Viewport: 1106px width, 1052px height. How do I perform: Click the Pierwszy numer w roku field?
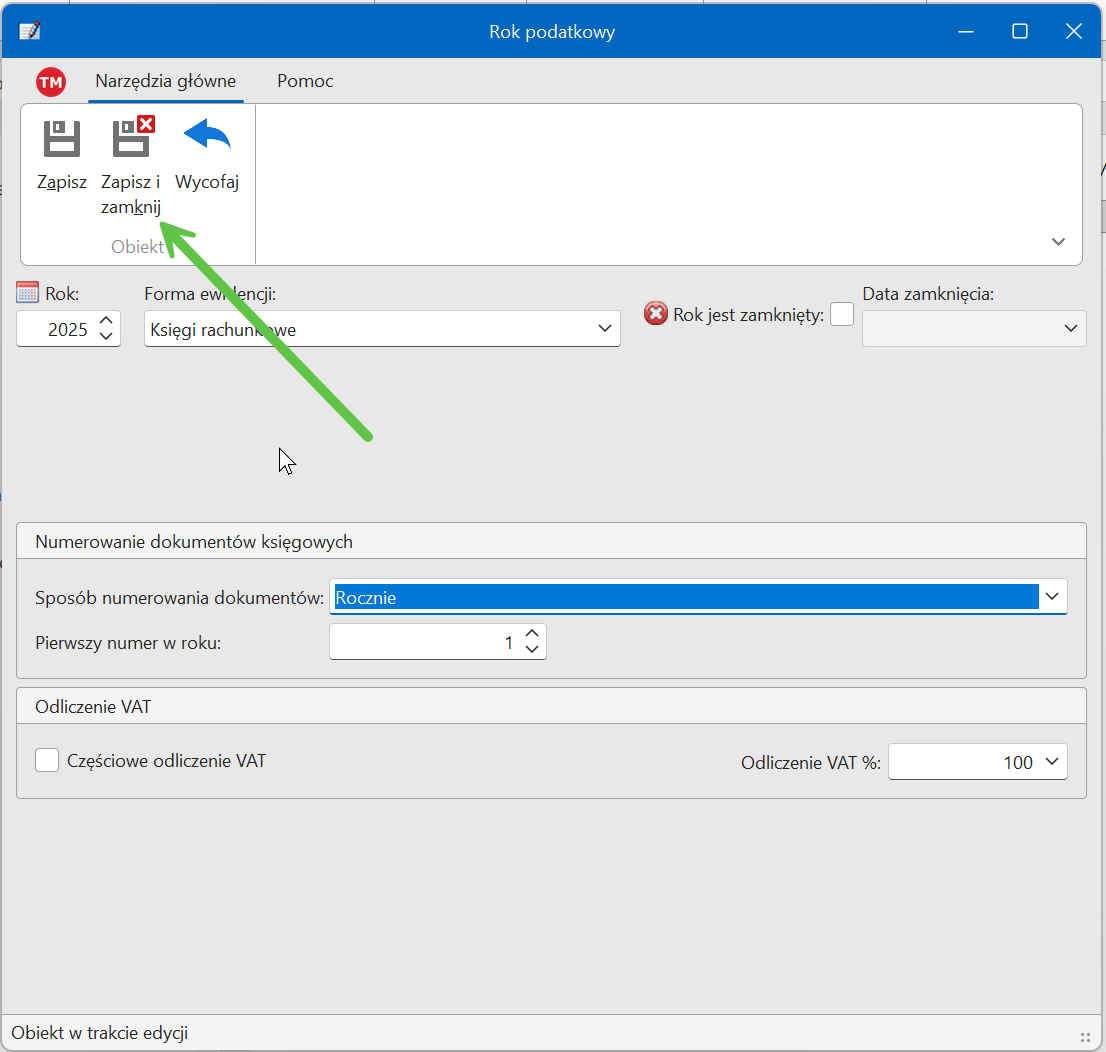coord(425,643)
